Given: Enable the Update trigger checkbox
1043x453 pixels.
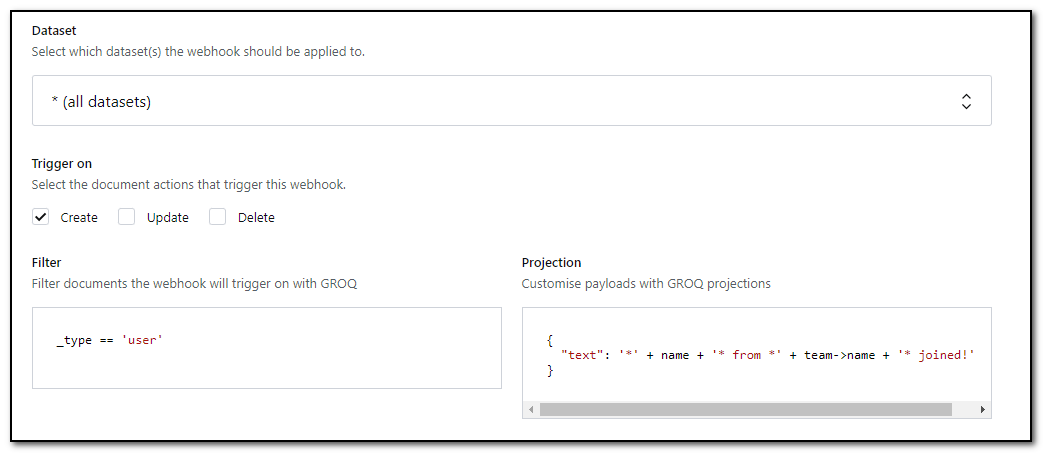Looking at the screenshot, I should (x=127, y=217).
